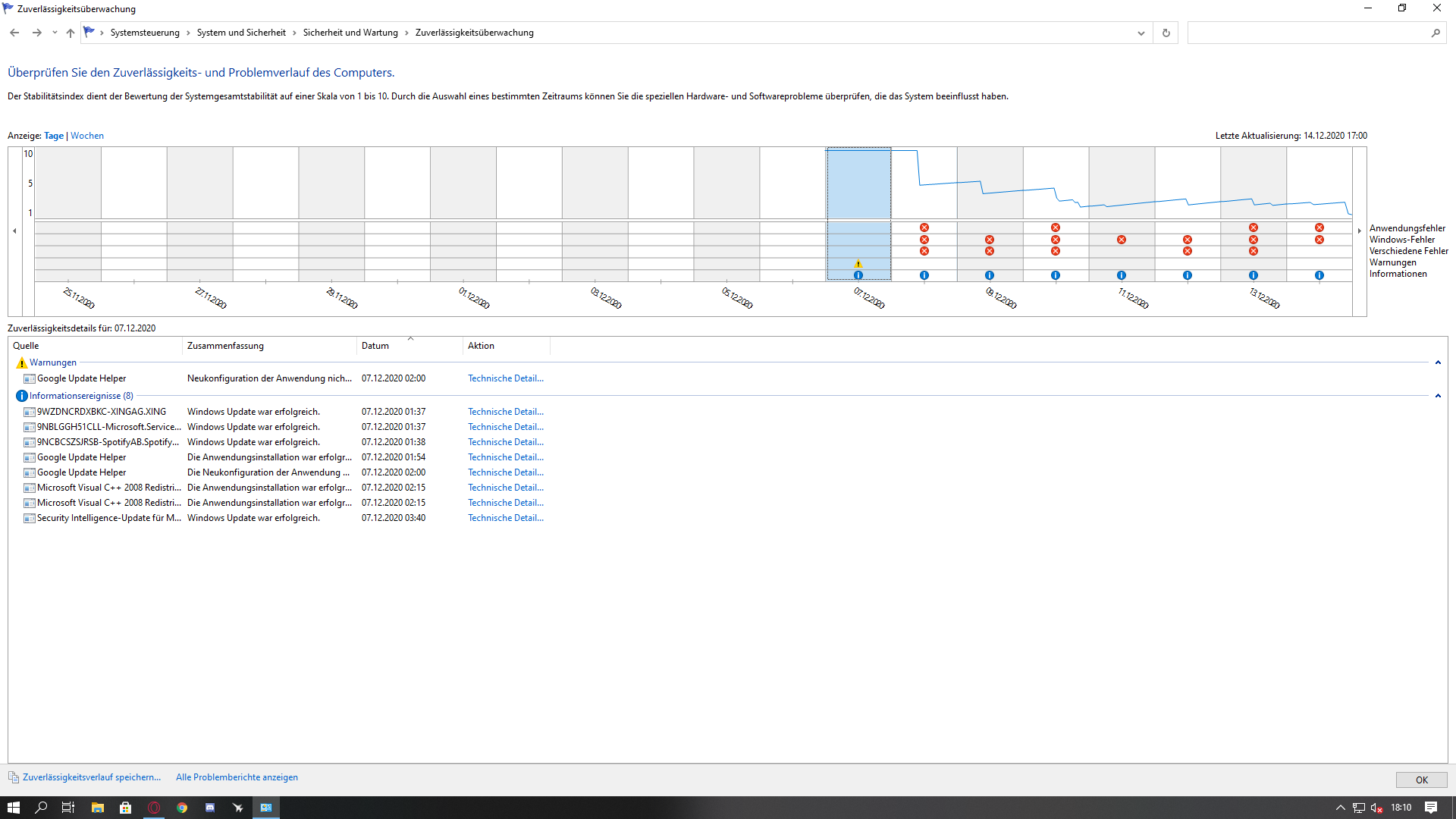Click Alle Problemberichte anzeigen link

tap(237, 777)
